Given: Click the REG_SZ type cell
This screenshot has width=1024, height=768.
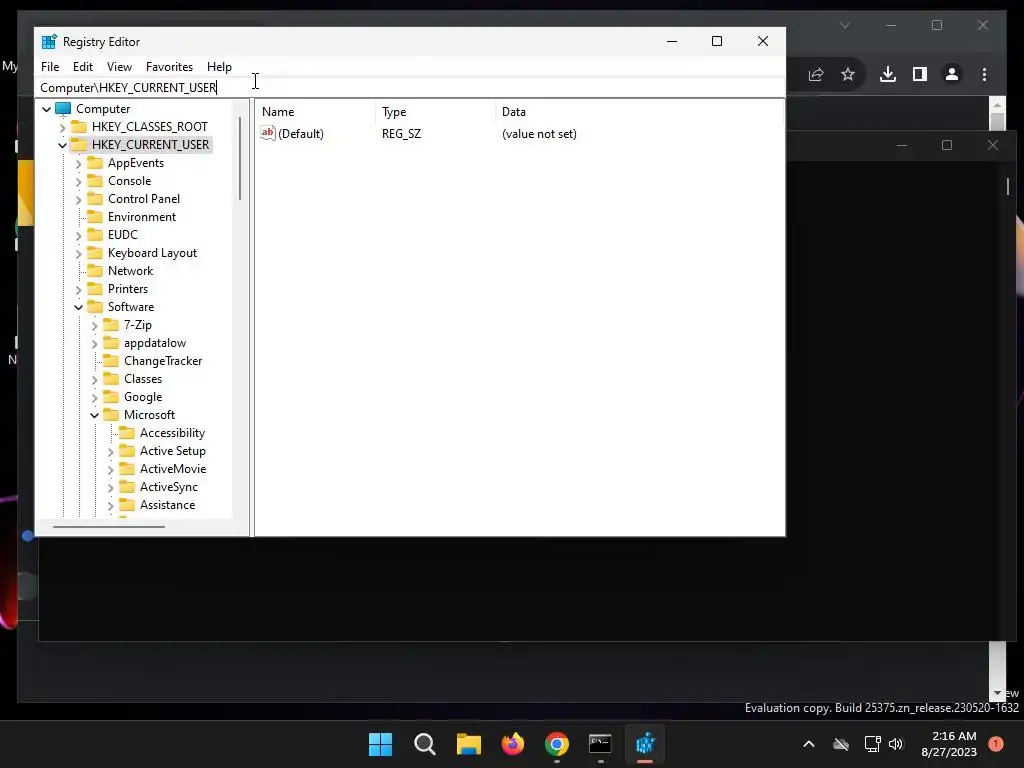Looking at the screenshot, I should 402,134.
